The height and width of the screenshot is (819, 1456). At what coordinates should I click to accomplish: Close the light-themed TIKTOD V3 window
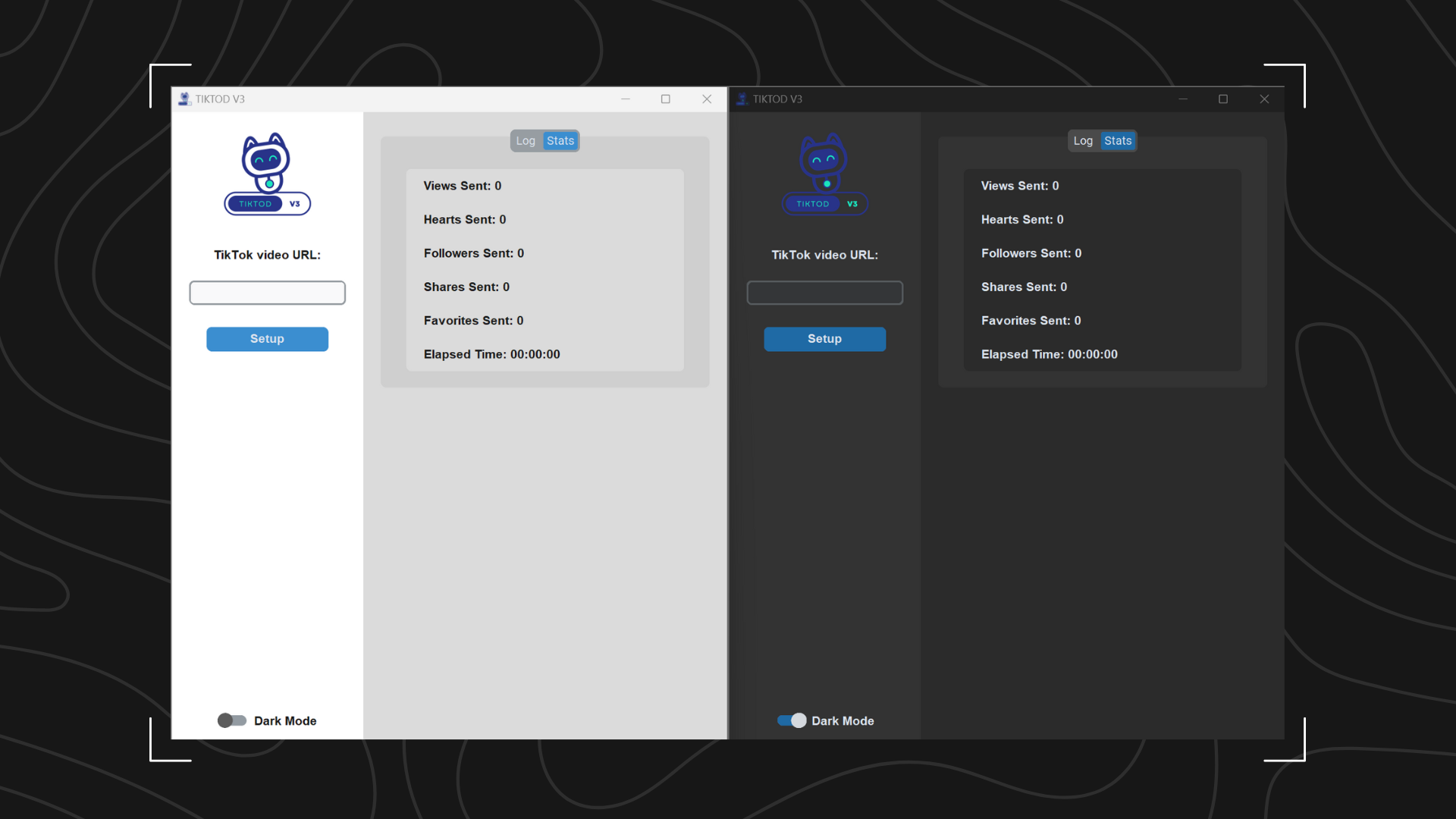(706, 99)
